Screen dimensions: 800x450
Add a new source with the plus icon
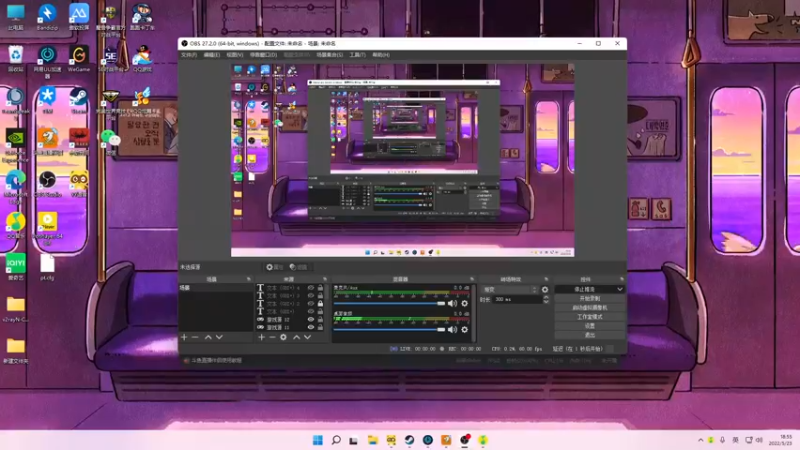[x=261, y=337]
